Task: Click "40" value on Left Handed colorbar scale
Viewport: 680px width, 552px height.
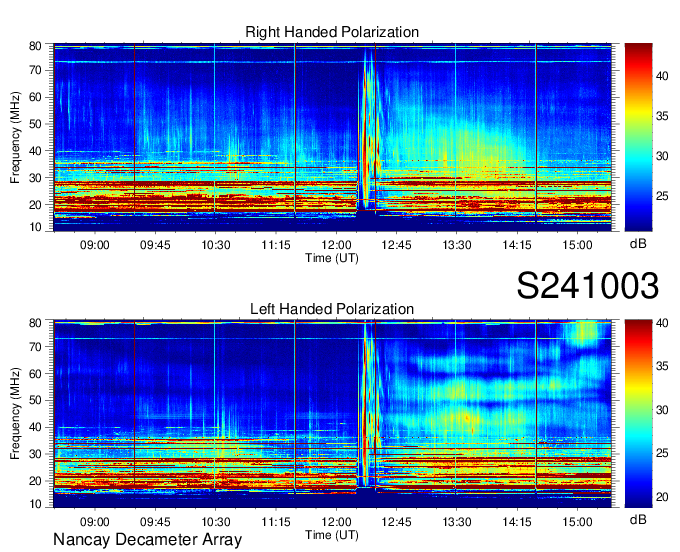Action: [662, 323]
